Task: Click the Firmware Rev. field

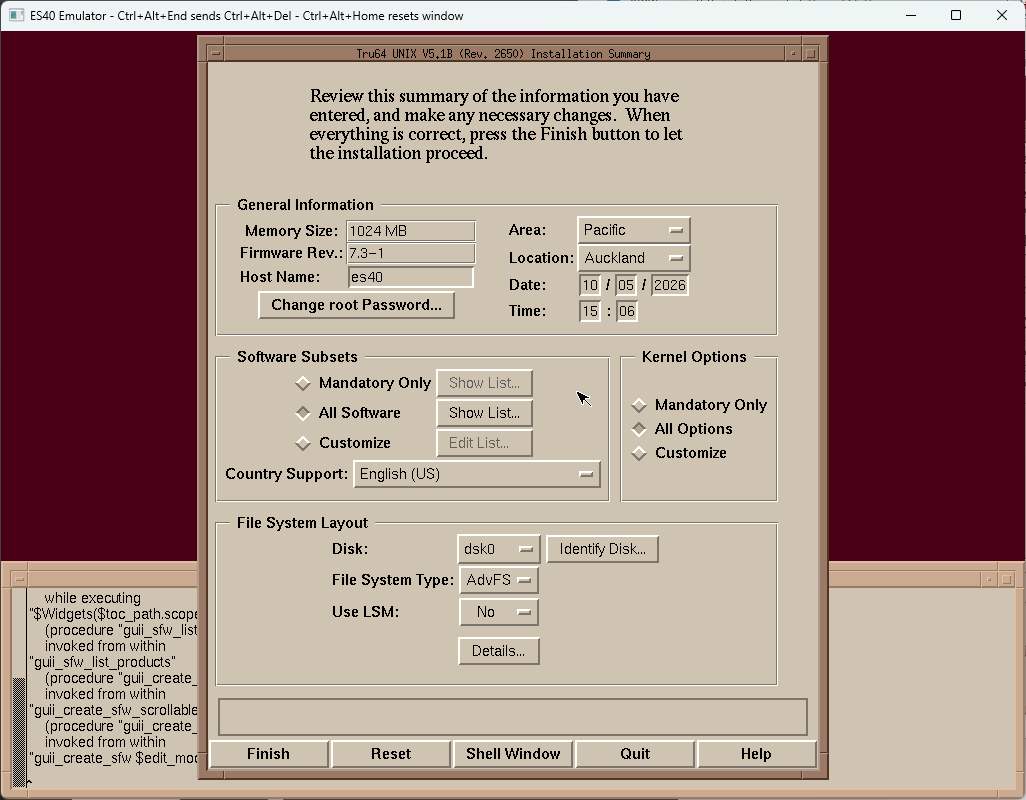Action: [x=410, y=254]
